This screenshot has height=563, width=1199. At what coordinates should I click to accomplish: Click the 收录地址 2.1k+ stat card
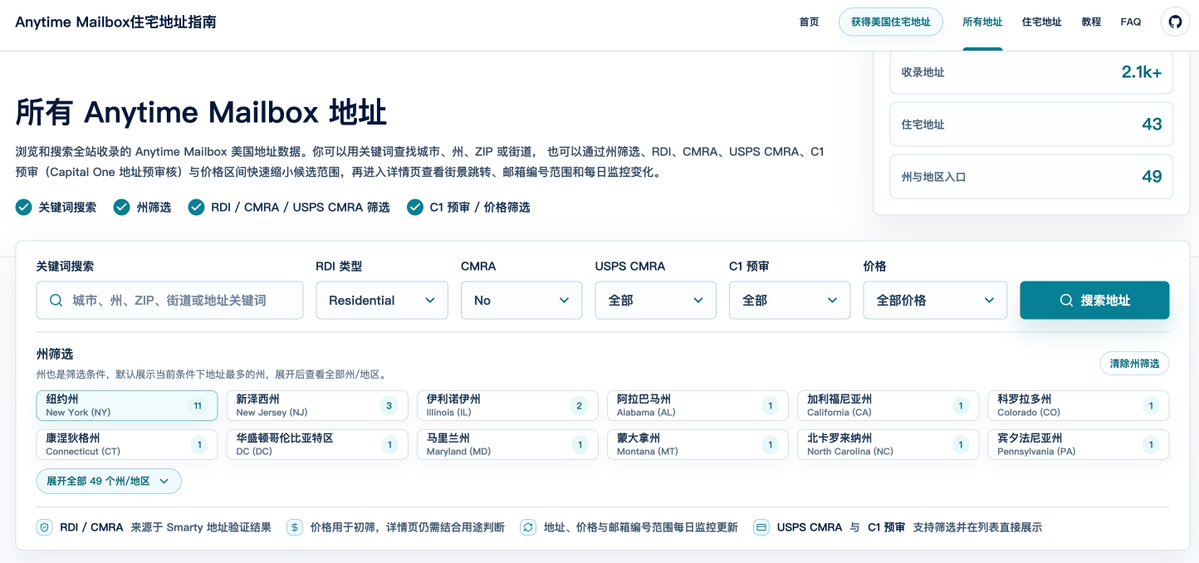coord(1032,73)
